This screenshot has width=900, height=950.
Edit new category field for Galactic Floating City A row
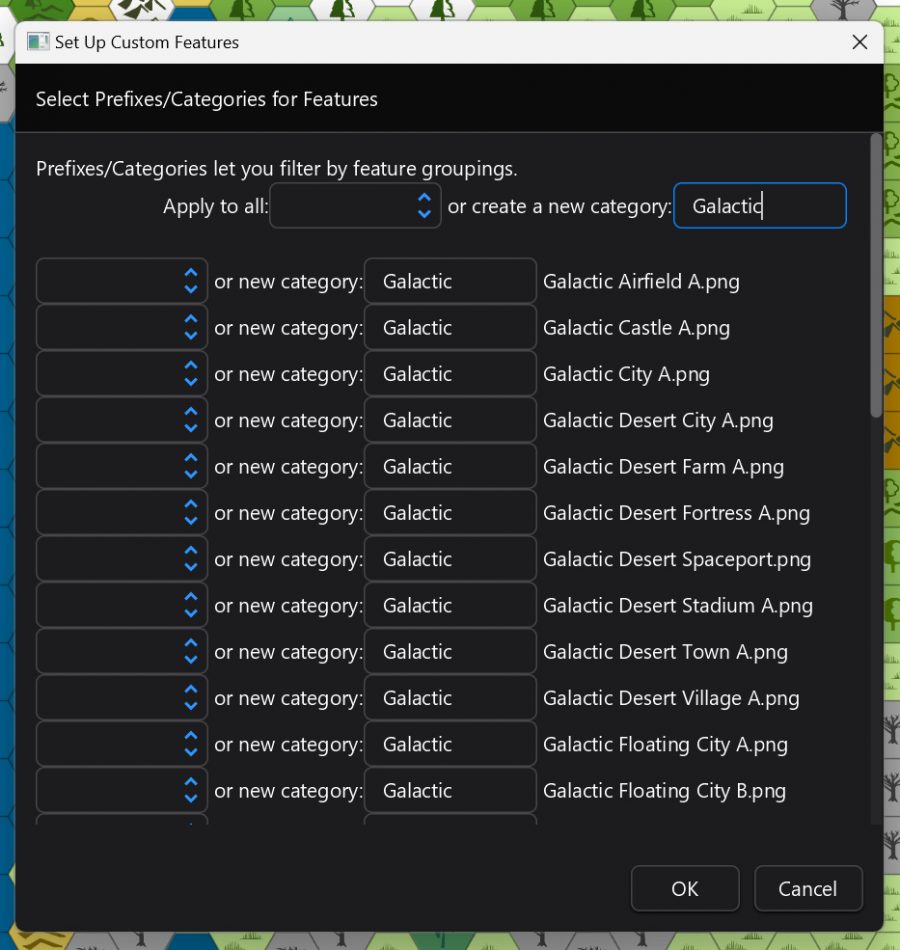coord(449,744)
